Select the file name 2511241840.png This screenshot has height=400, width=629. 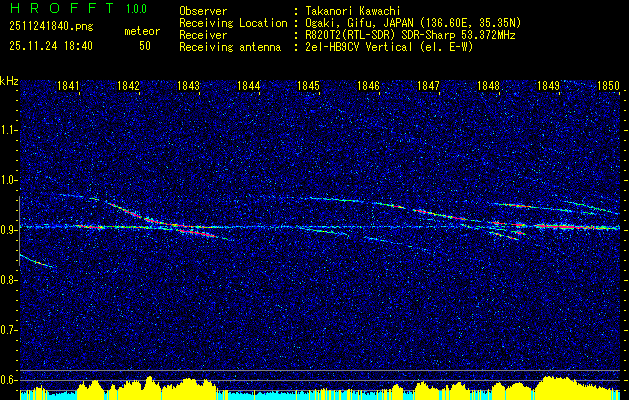click(51, 26)
